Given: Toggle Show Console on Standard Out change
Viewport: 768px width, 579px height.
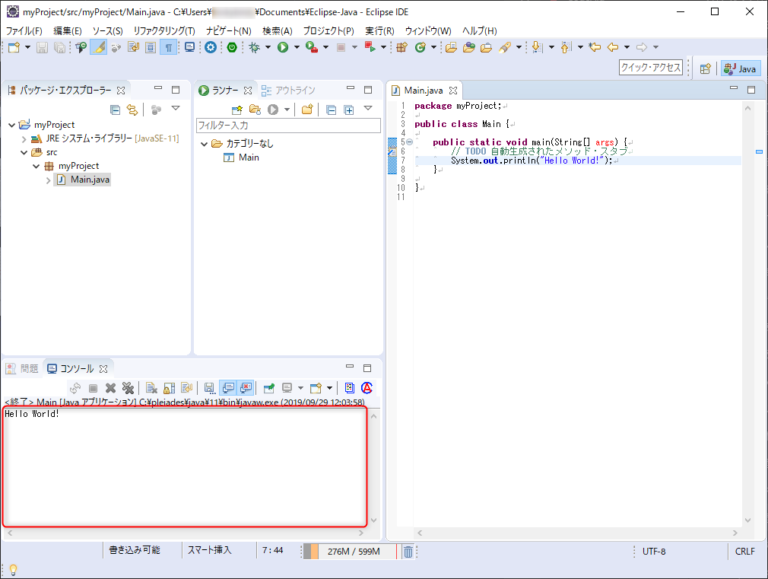Looking at the screenshot, I should pyautogui.click(x=227, y=388).
